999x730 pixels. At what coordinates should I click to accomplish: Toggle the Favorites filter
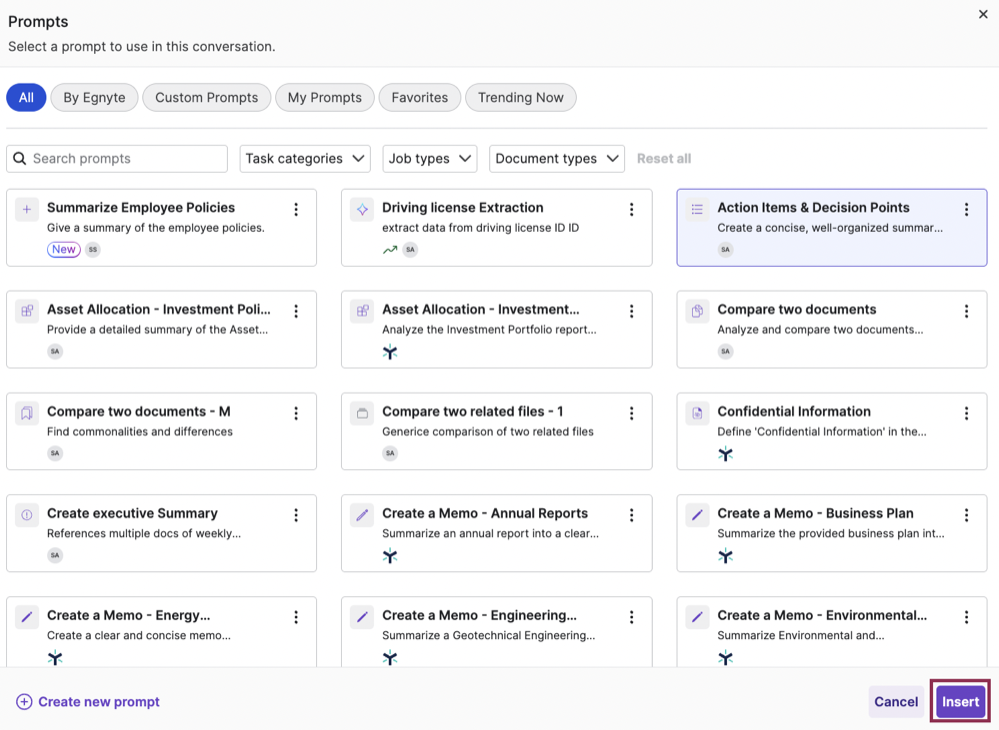[x=419, y=97]
